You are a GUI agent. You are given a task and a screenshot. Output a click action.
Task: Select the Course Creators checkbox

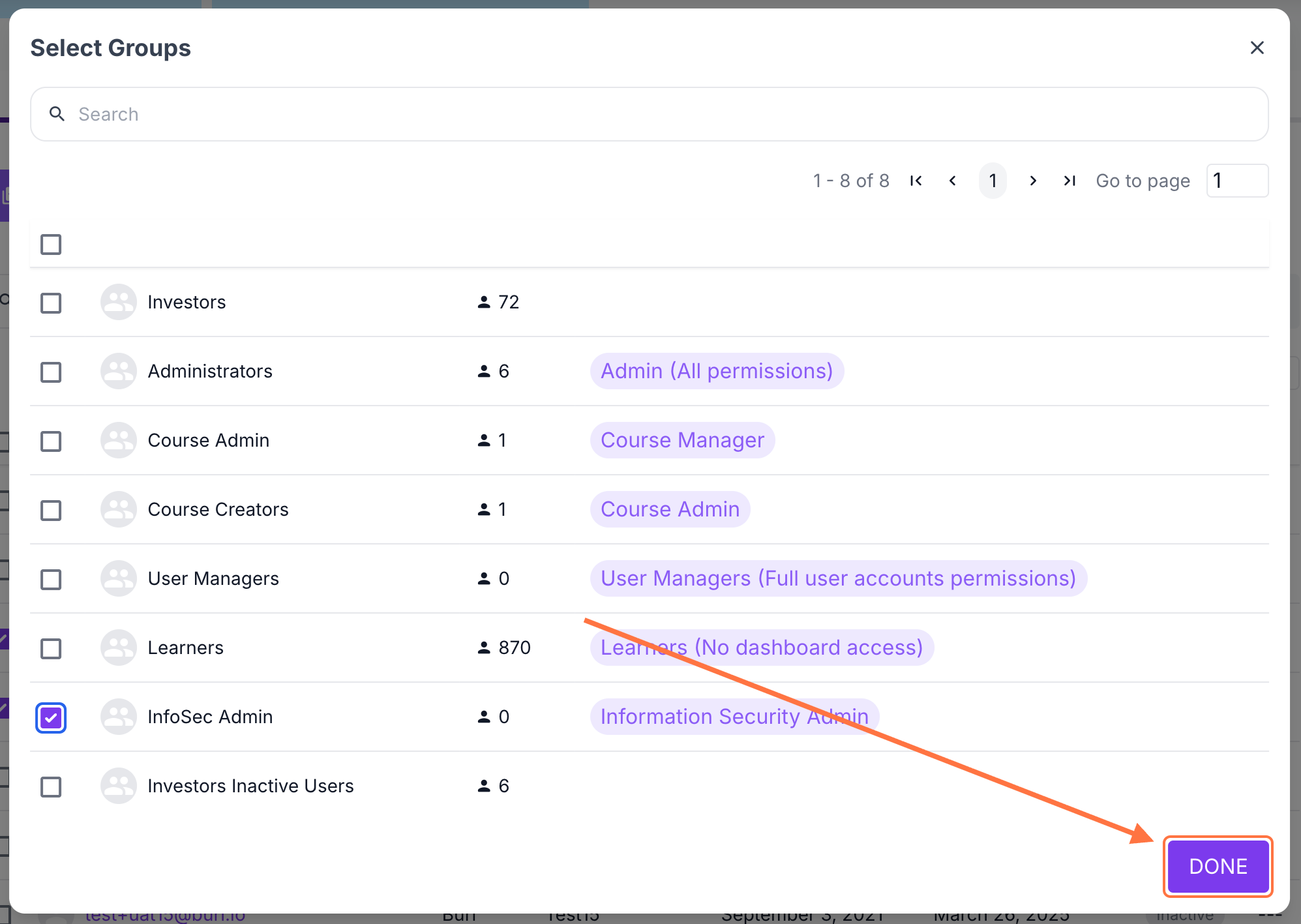pyautogui.click(x=51, y=511)
